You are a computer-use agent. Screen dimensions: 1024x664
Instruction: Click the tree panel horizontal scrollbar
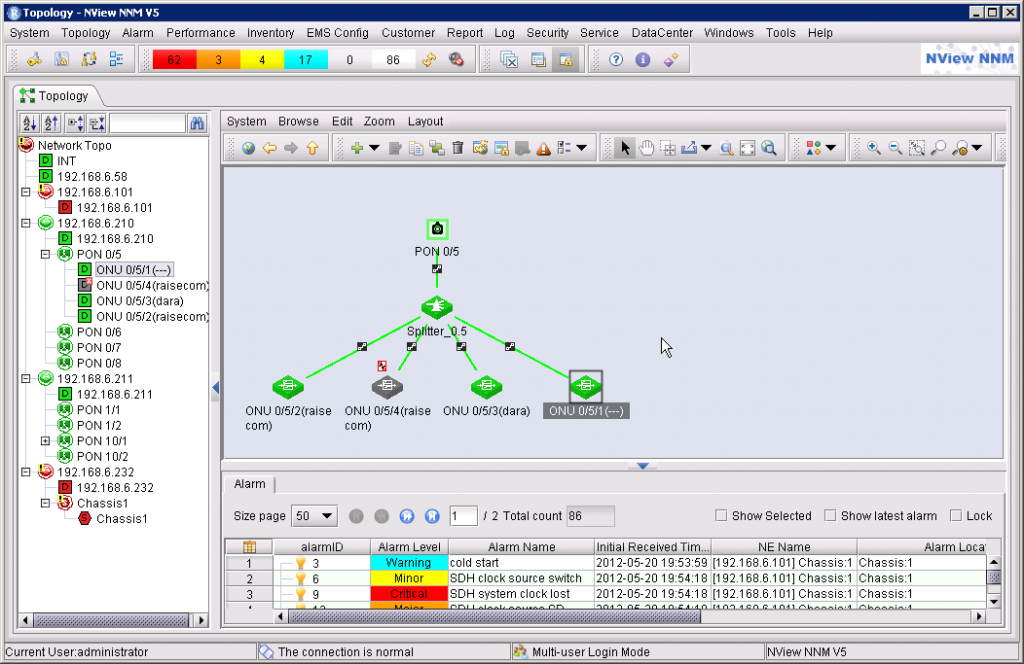(x=112, y=620)
